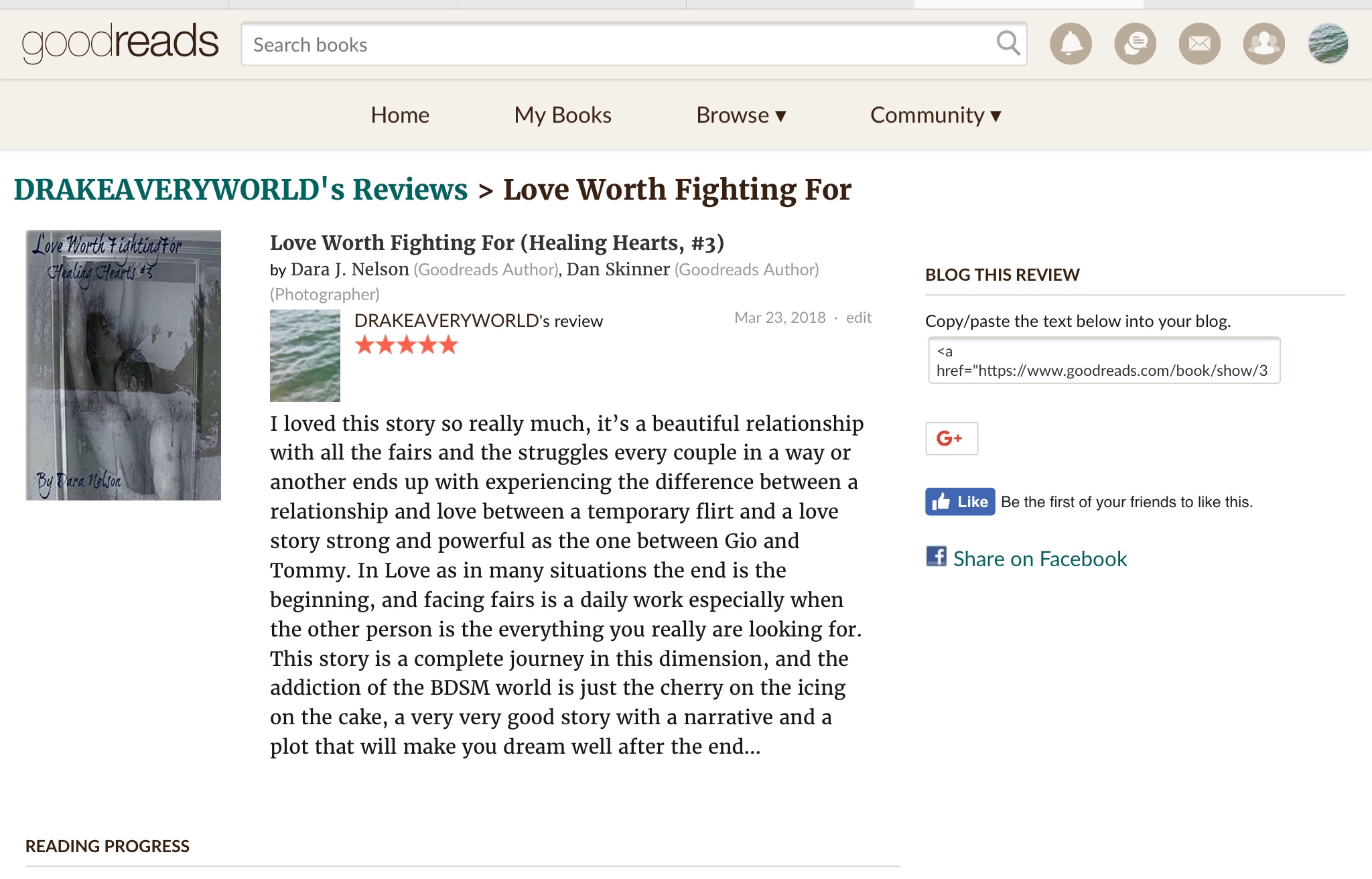Viewport: 1372px width, 879px height.
Task: Expand the Community dropdown menu
Action: coord(935,115)
